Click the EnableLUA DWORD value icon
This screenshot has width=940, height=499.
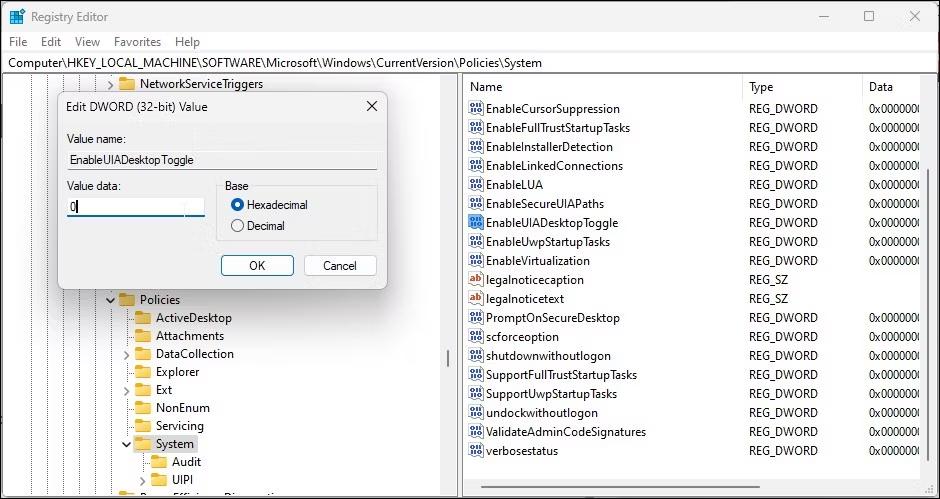tap(475, 185)
